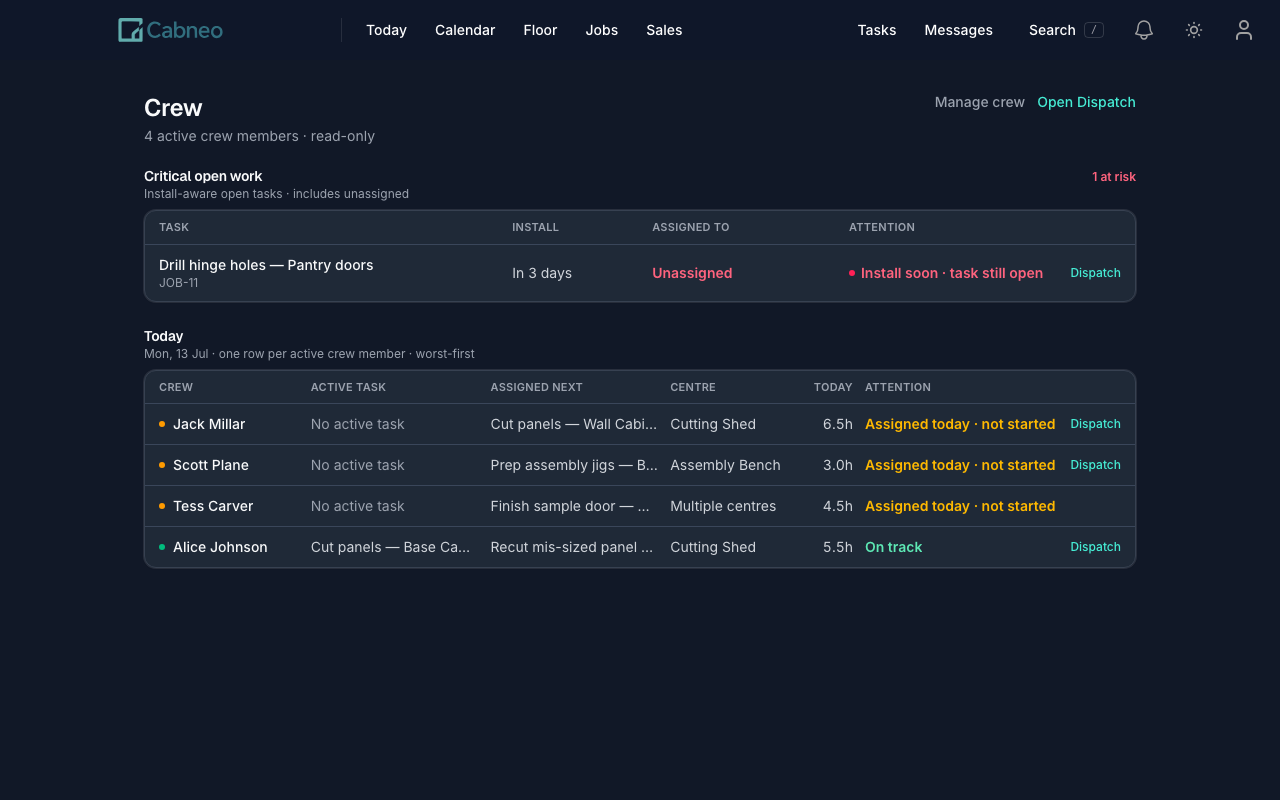This screenshot has height=800, width=1280.
Task: Click Alice's active task 'Cut panels — Base Ca...'
Action: coord(390,547)
